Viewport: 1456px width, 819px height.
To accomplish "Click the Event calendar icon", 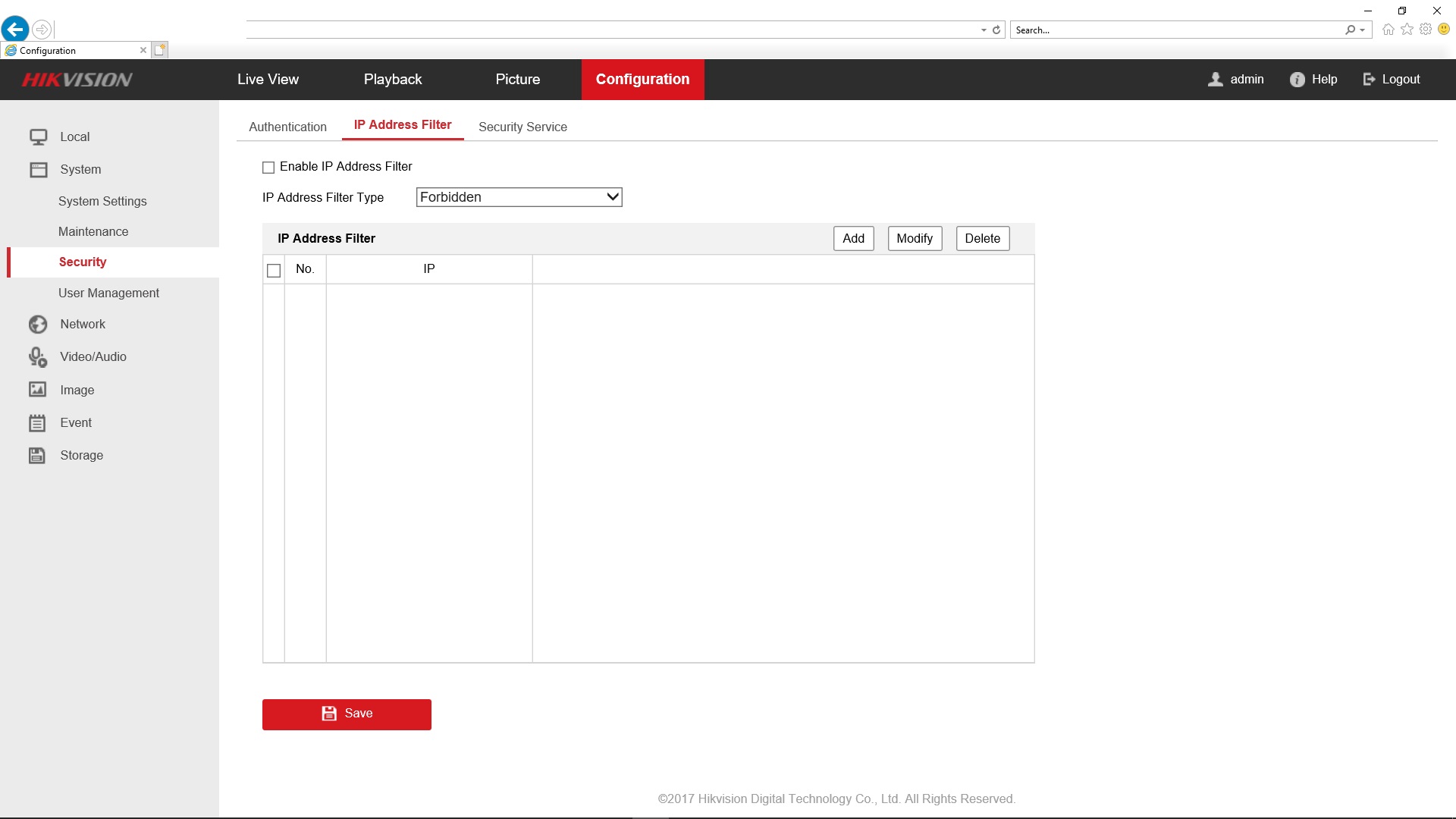I will (x=38, y=423).
